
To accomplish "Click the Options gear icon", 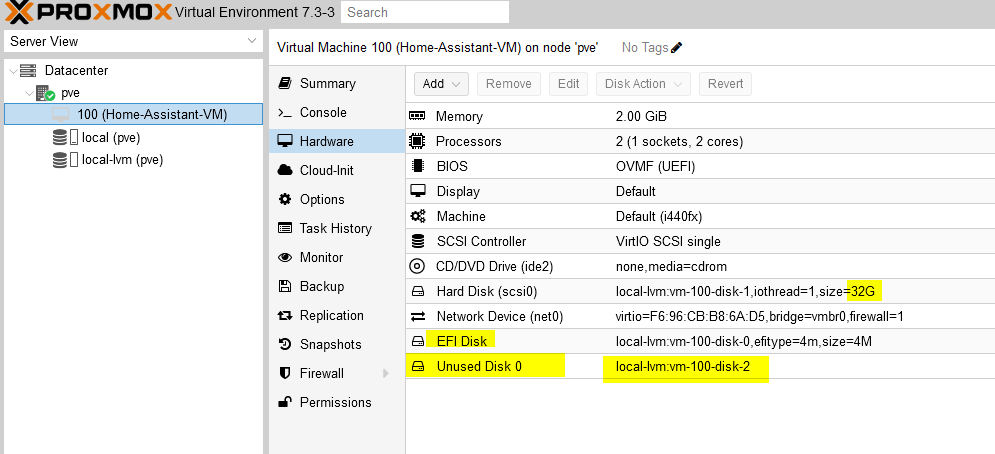I will 285,199.
